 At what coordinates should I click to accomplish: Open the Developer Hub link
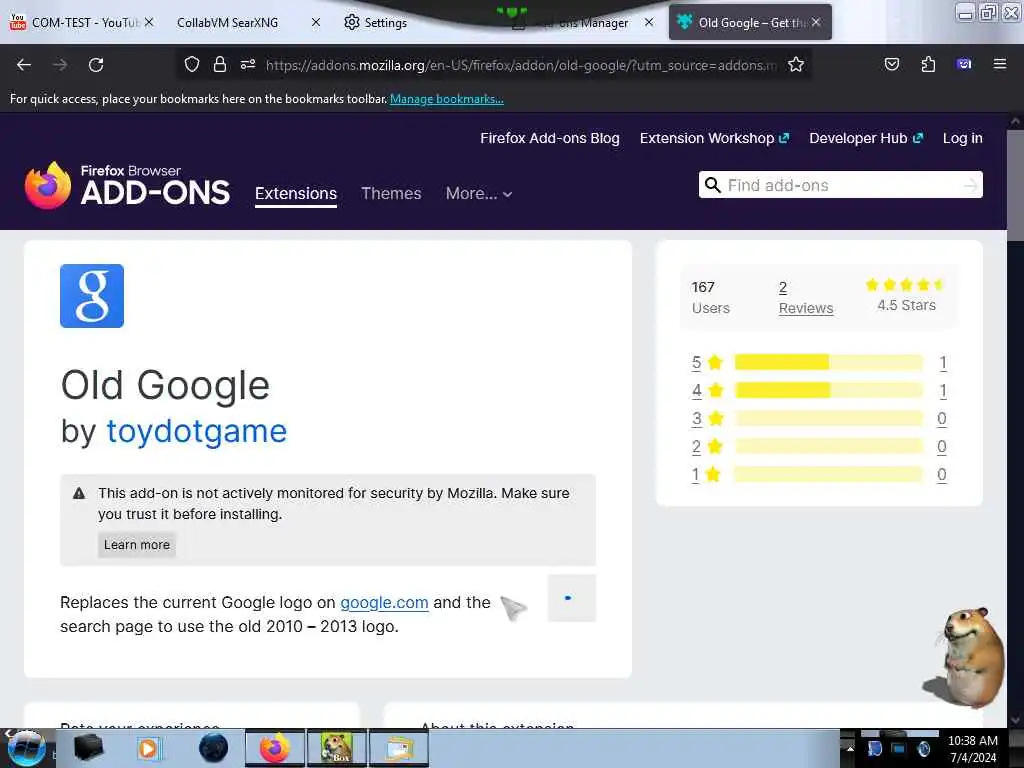pyautogui.click(x=866, y=138)
